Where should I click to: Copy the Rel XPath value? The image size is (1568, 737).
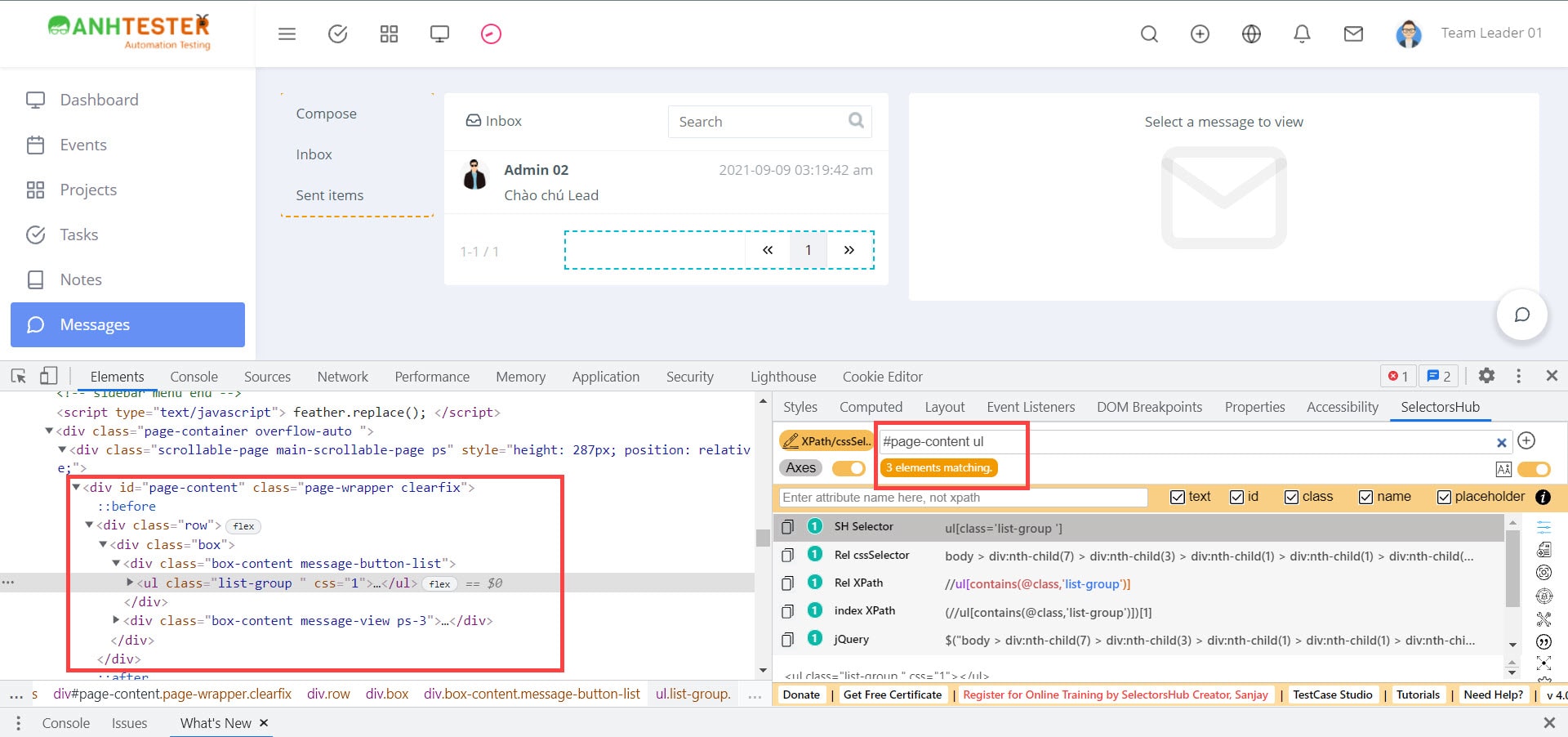coord(787,583)
